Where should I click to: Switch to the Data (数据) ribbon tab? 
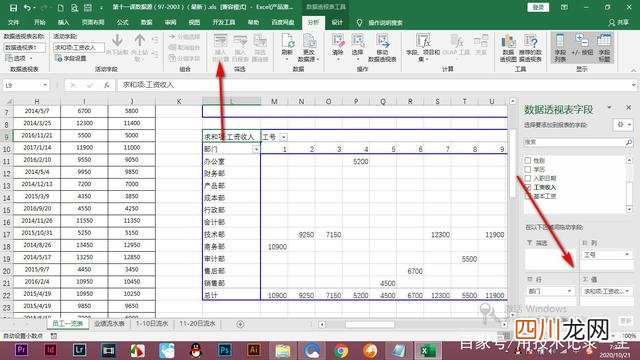146,22
